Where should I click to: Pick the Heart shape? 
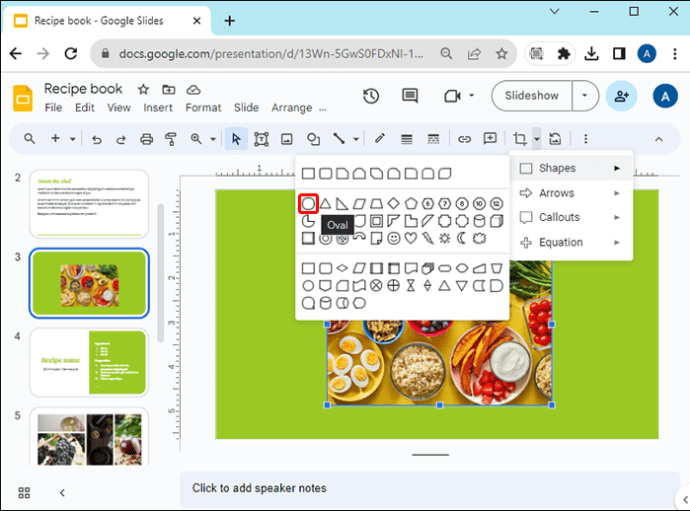click(x=411, y=238)
